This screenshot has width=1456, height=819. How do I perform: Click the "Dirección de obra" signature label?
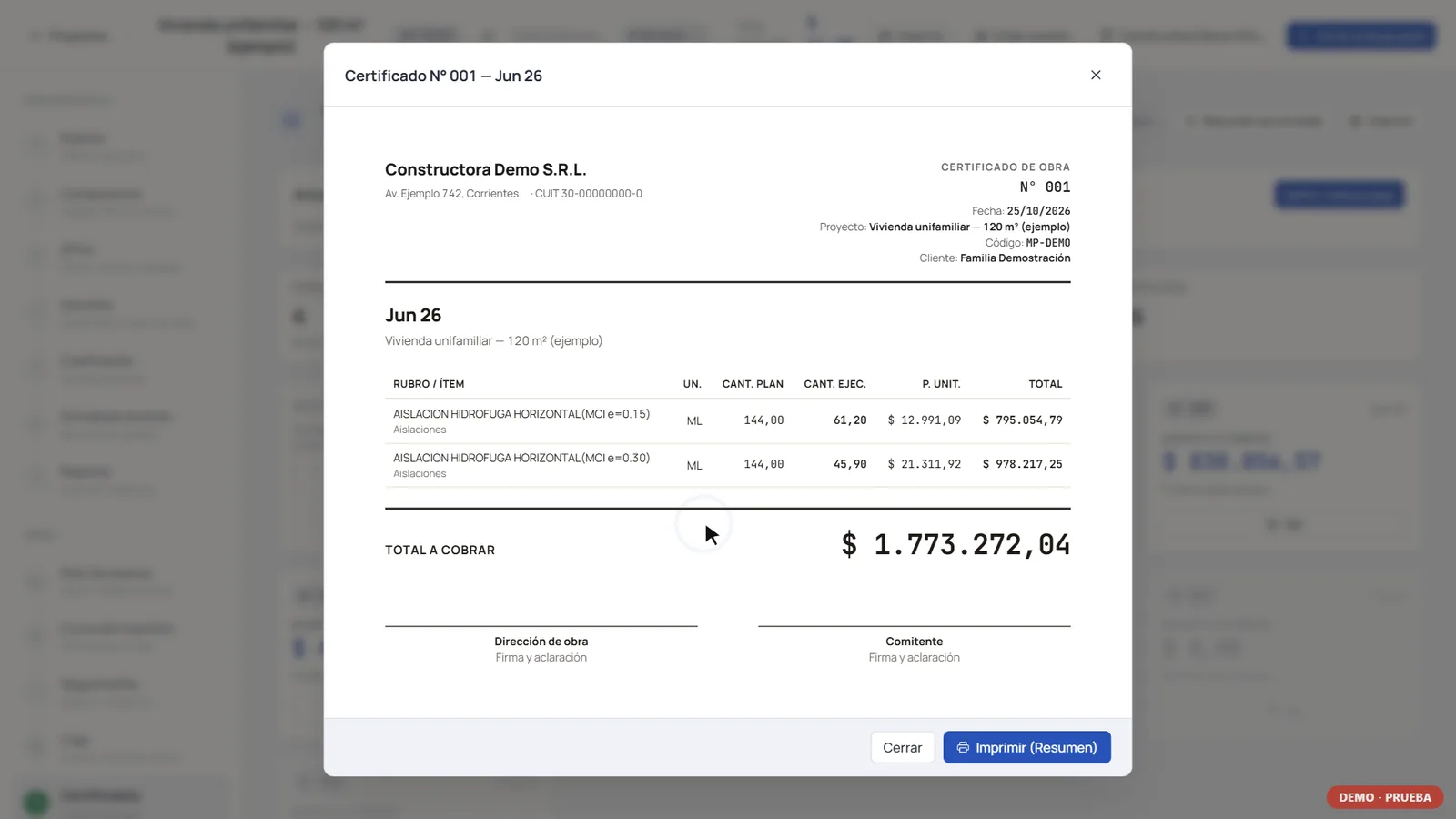[541, 642]
